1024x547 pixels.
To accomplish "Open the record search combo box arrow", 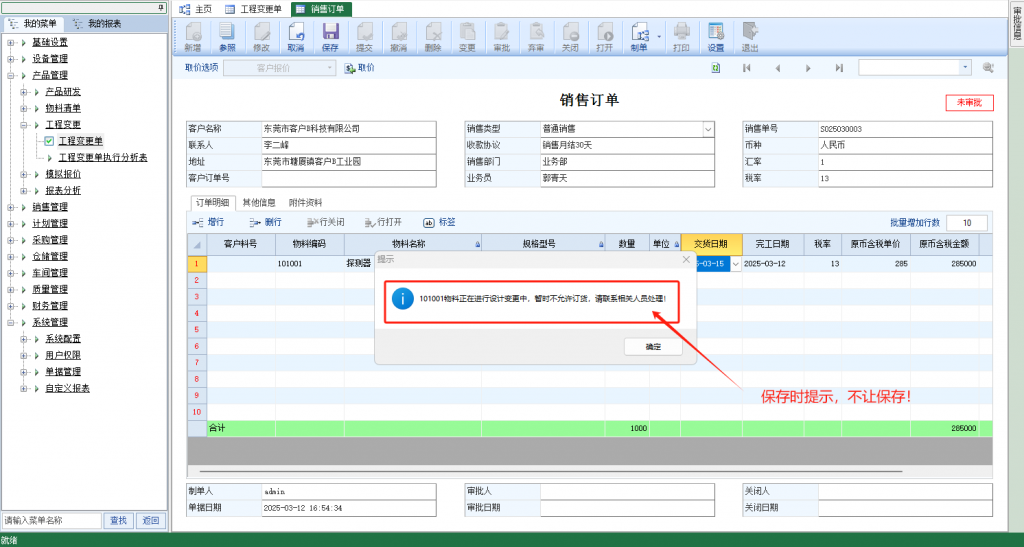I will [965, 68].
